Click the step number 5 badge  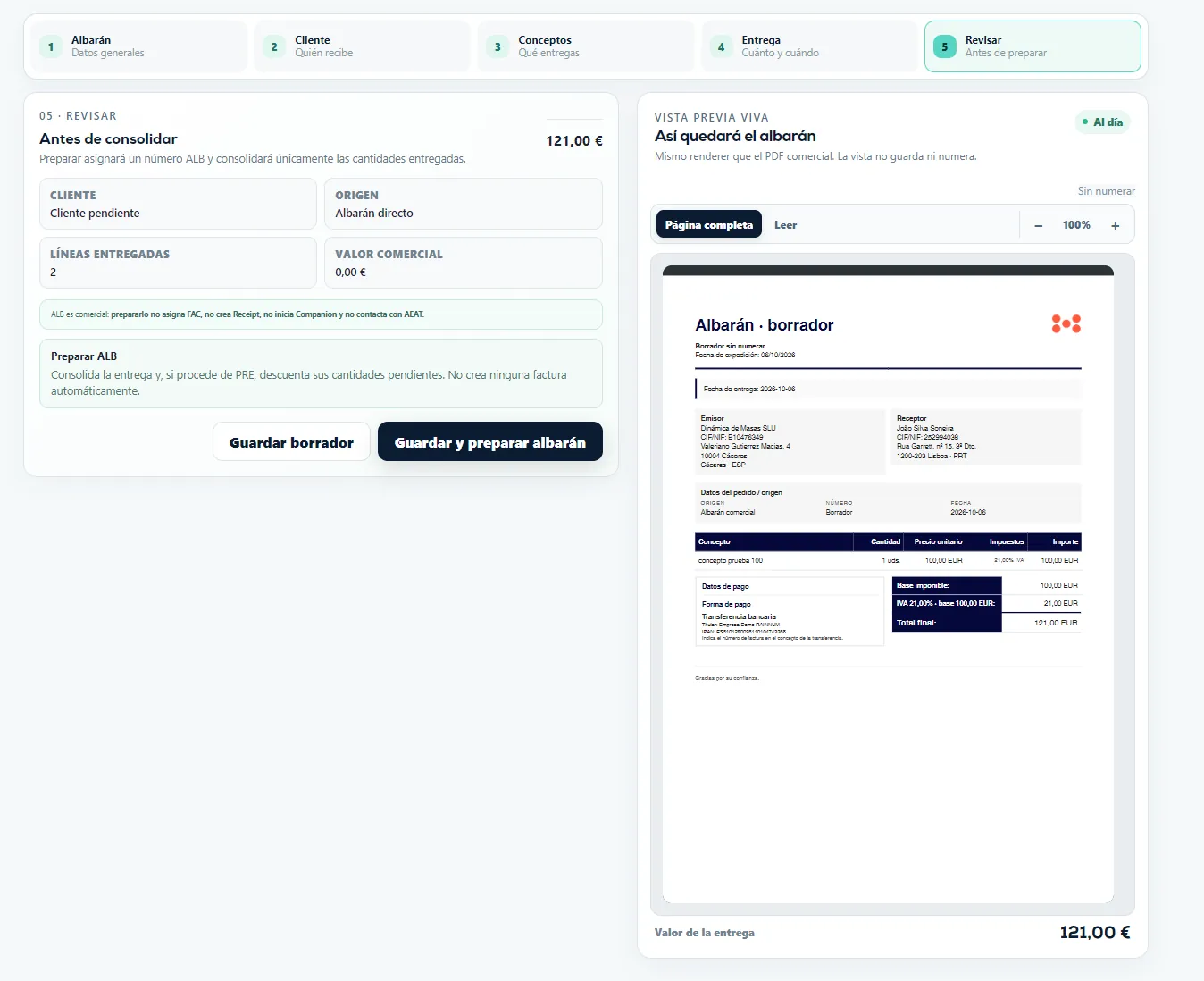click(x=945, y=46)
